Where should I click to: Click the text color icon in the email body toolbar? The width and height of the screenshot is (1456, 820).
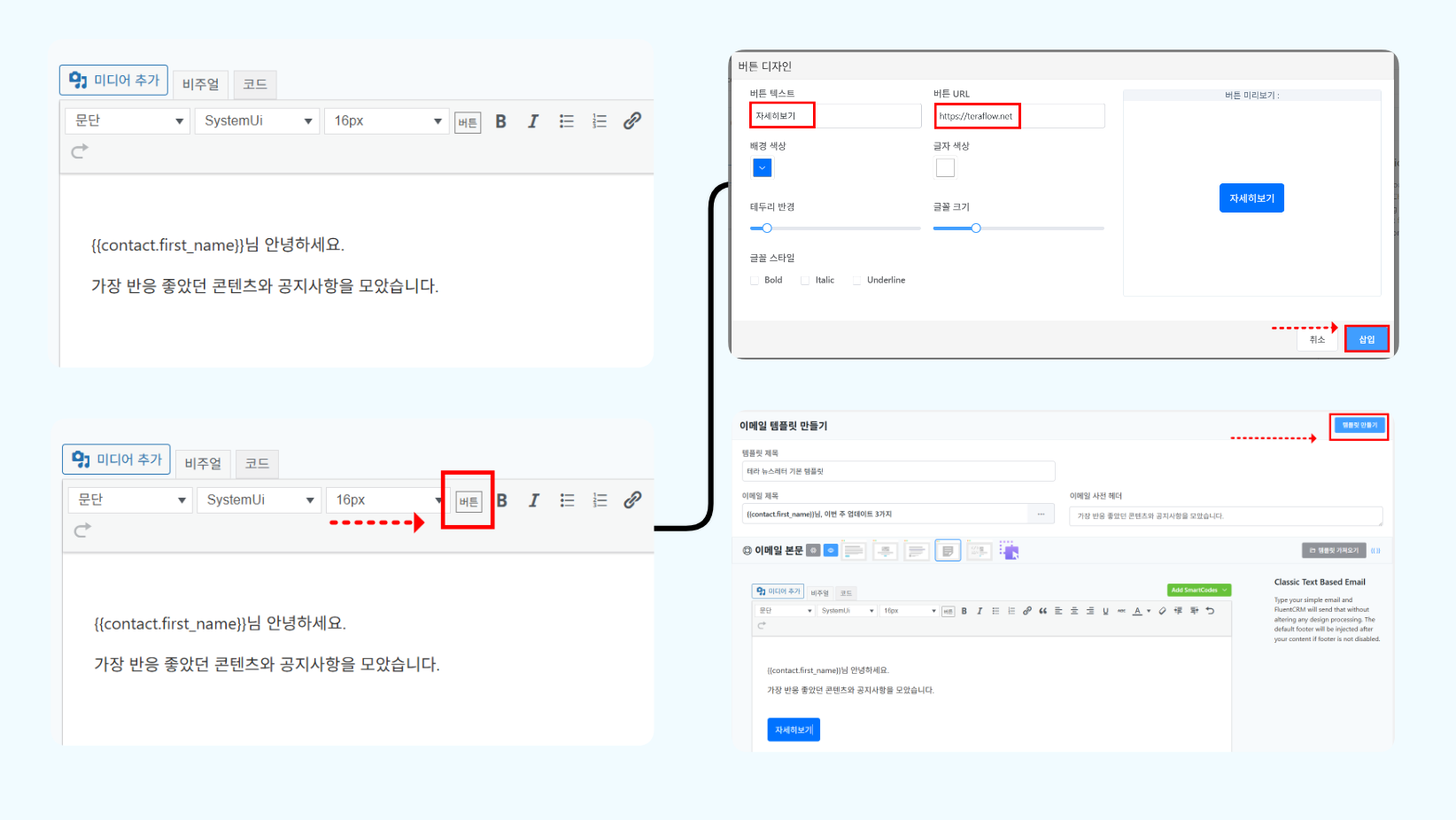point(1138,610)
